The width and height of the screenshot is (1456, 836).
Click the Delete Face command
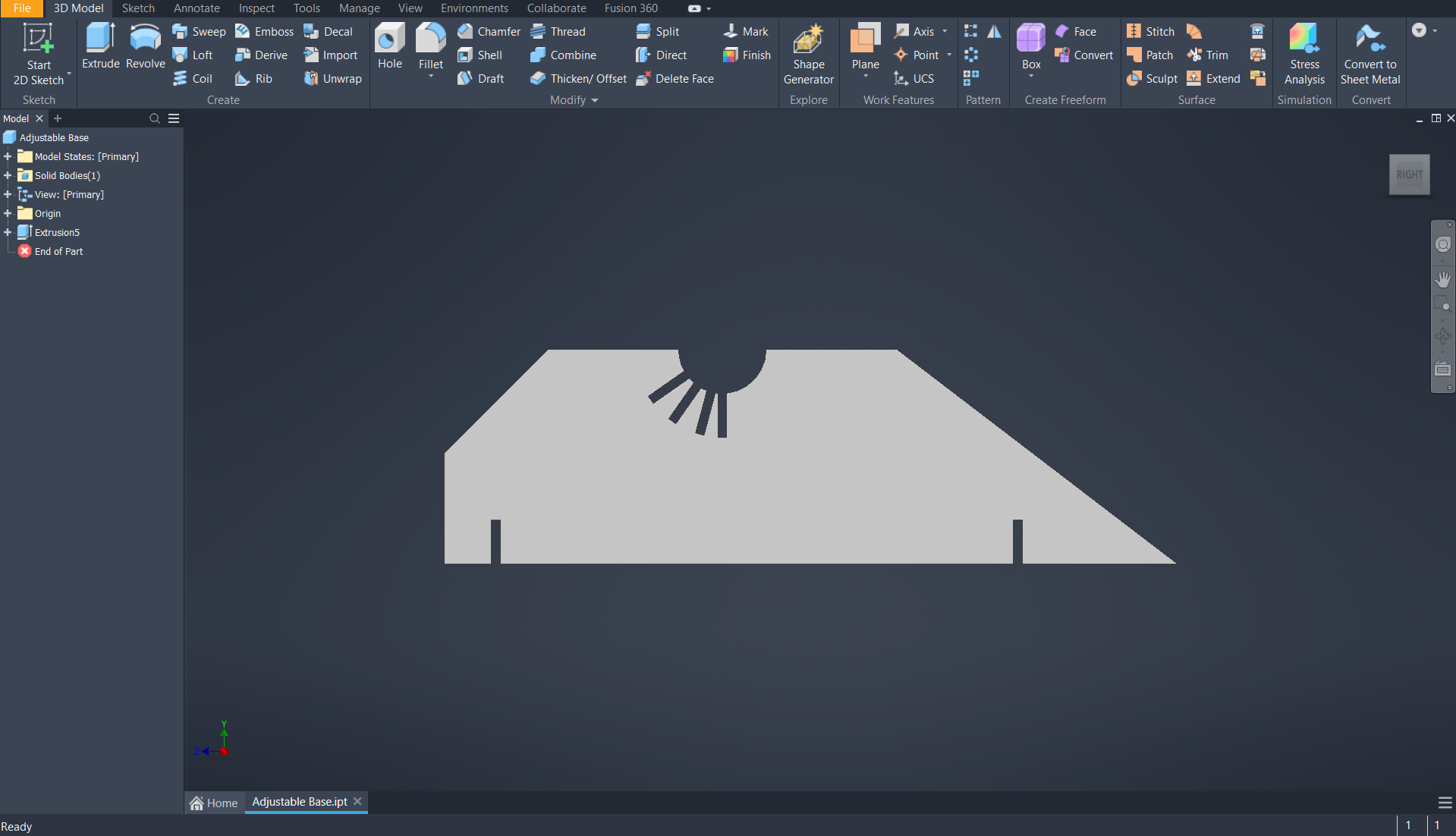point(675,78)
